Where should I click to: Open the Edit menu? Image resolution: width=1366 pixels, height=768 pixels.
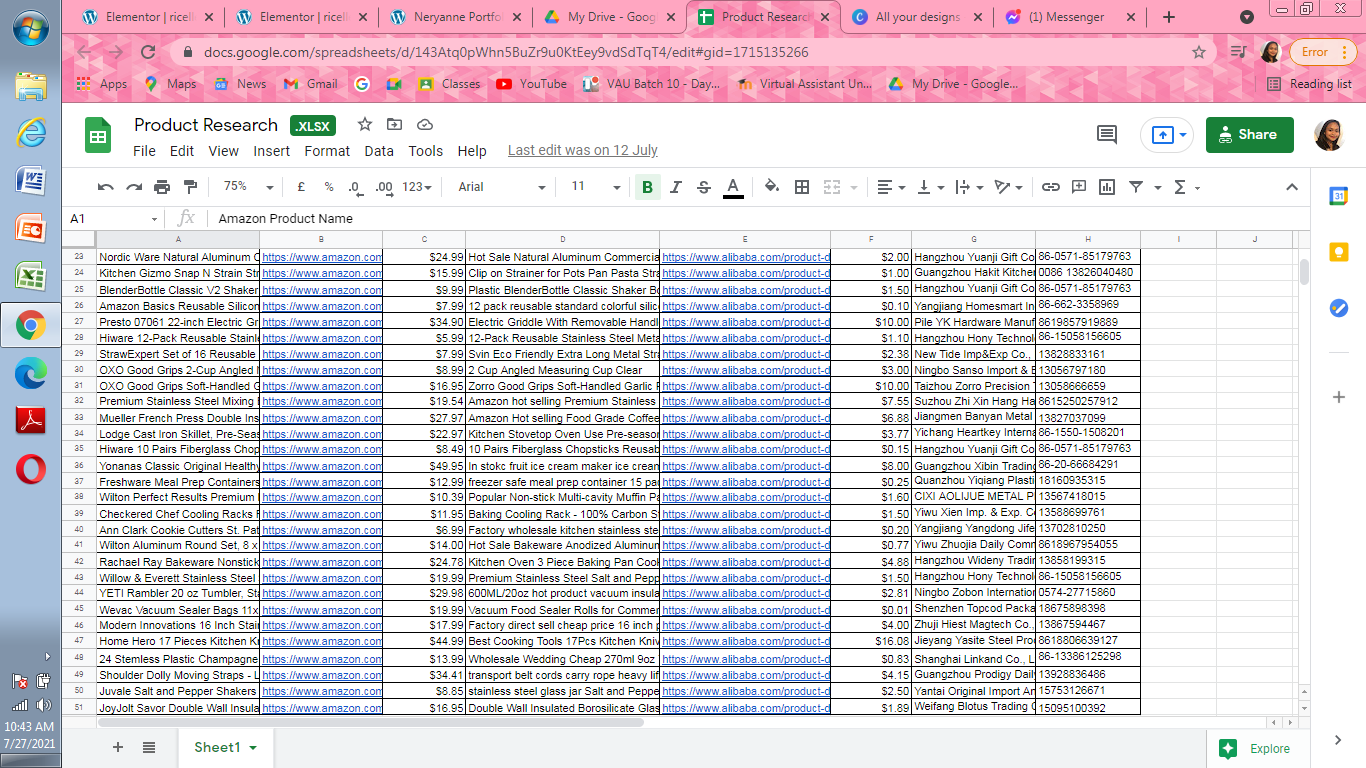[182, 151]
